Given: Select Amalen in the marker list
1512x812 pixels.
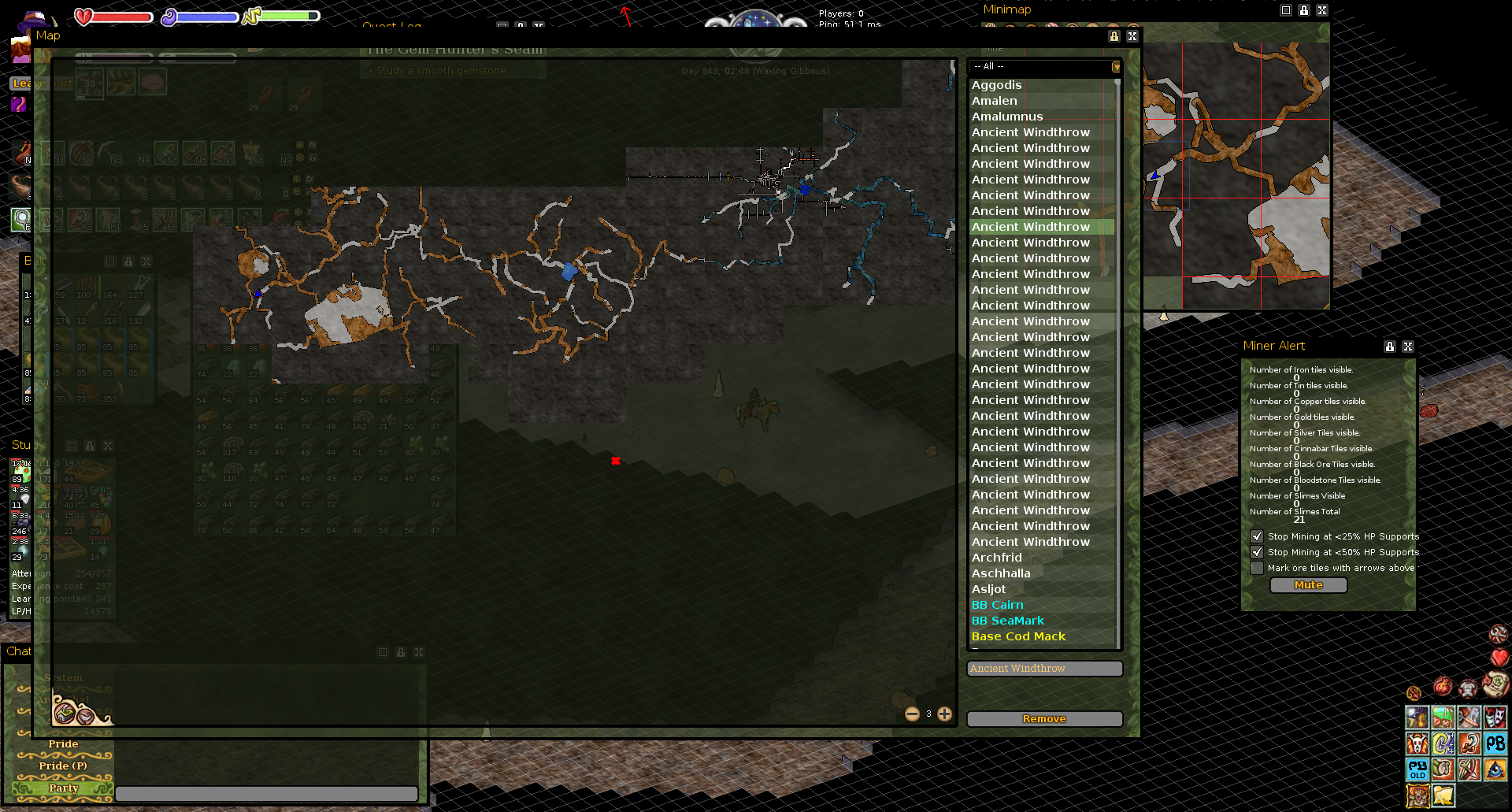Looking at the screenshot, I should point(1041,101).
